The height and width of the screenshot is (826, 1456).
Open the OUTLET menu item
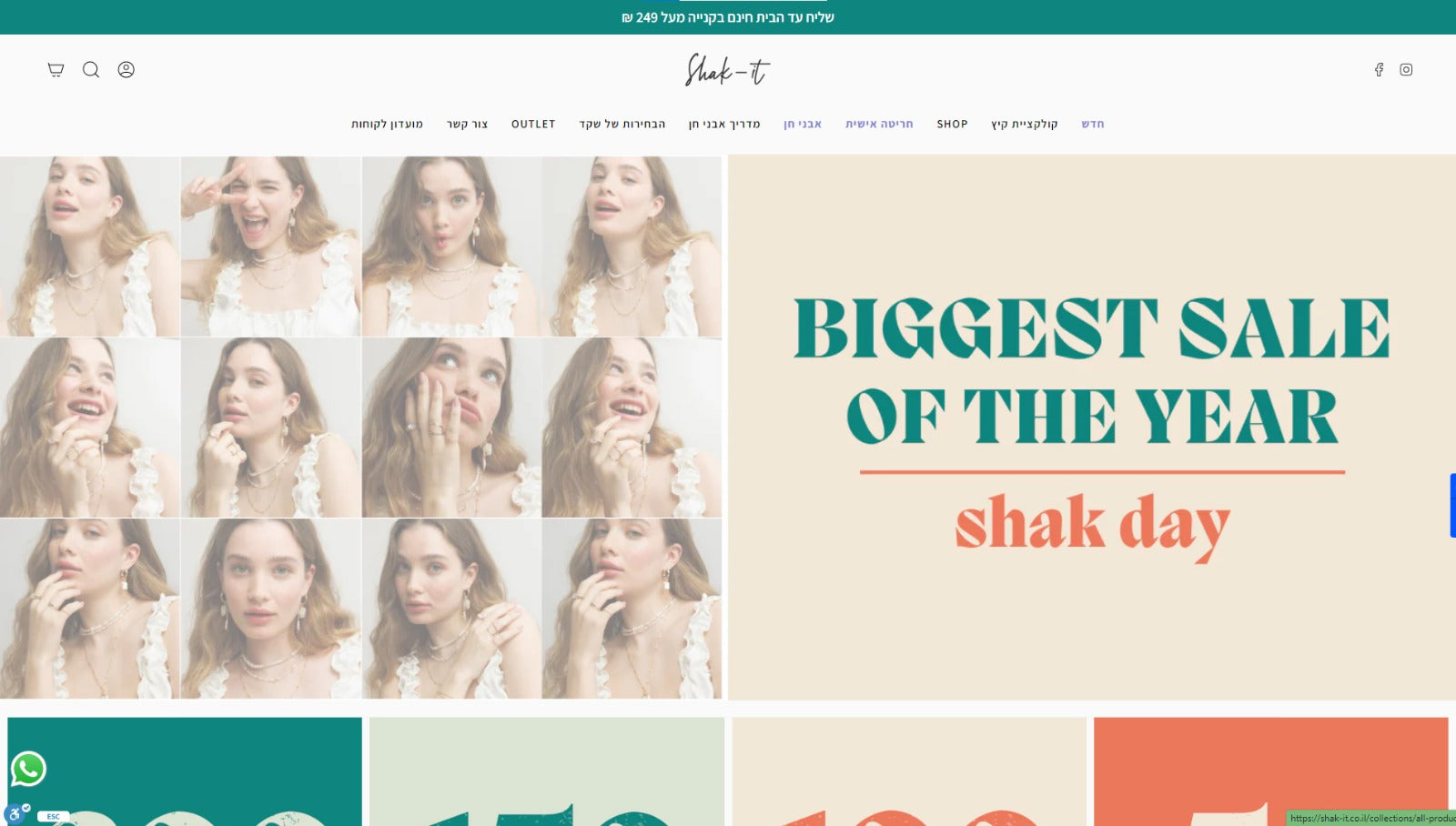(533, 124)
